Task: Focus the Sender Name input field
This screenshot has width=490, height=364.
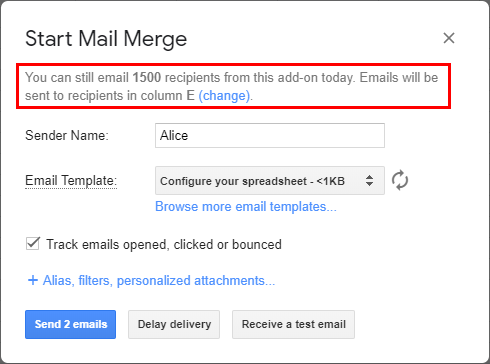Action: tap(270, 135)
